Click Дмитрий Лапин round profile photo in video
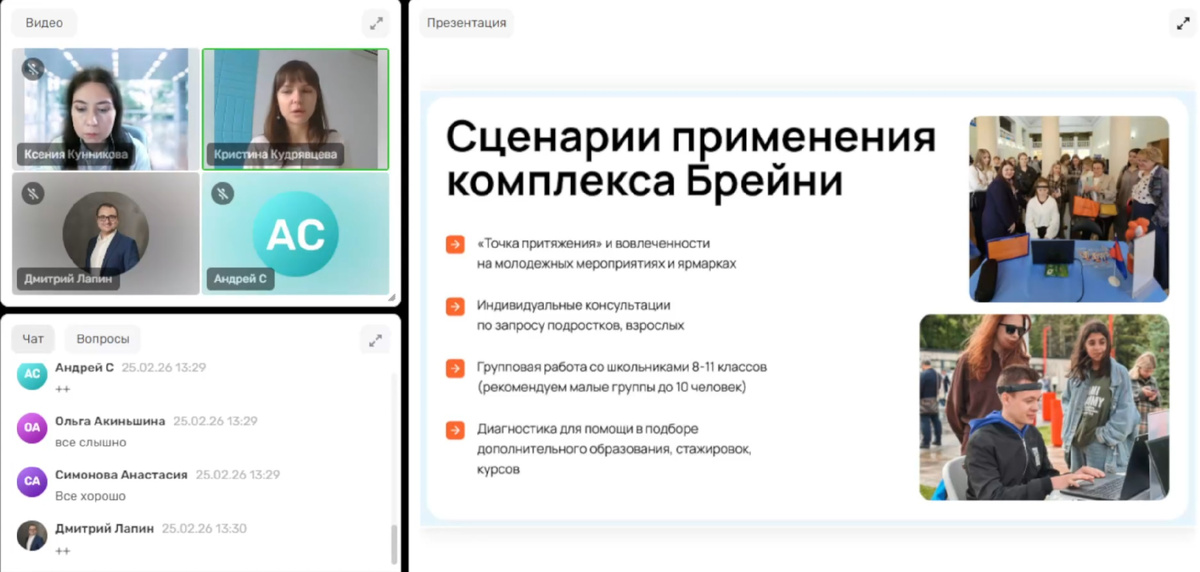 (106, 234)
